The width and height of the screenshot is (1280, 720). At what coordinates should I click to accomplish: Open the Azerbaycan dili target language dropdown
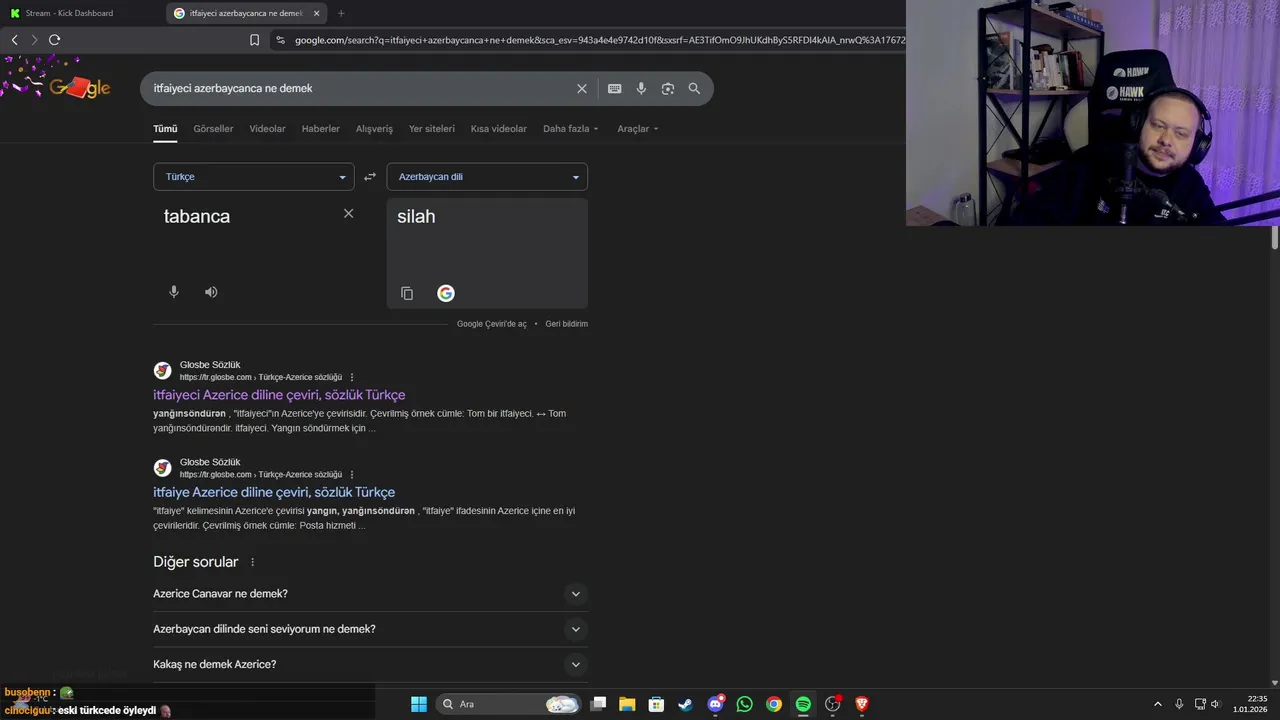pos(487,177)
